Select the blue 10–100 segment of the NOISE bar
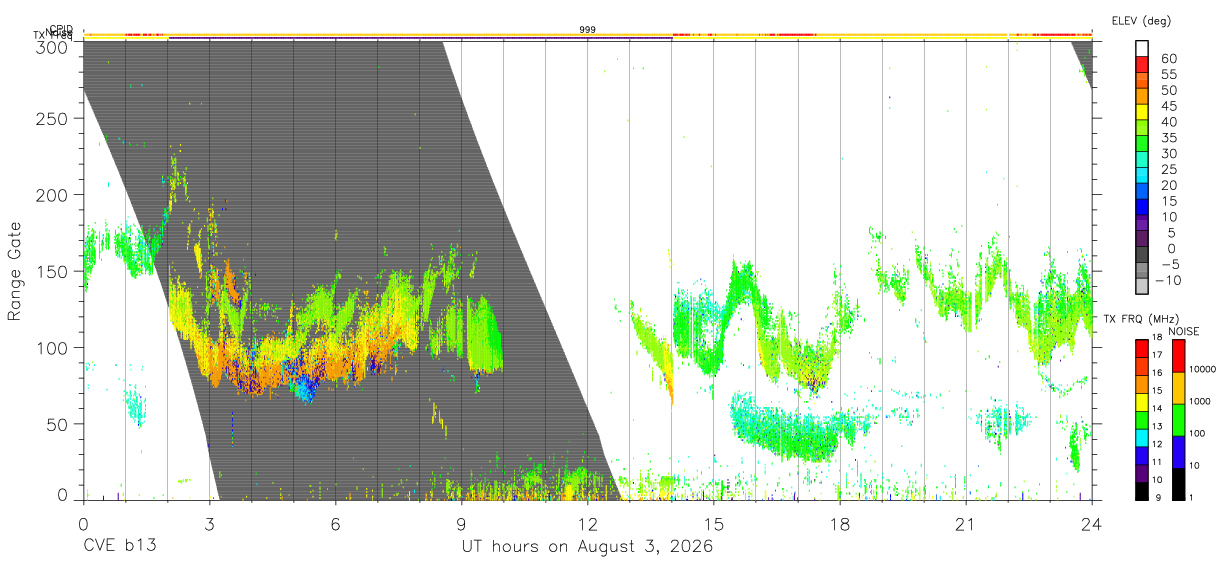Viewport: 1228px width, 567px height. point(1177,451)
